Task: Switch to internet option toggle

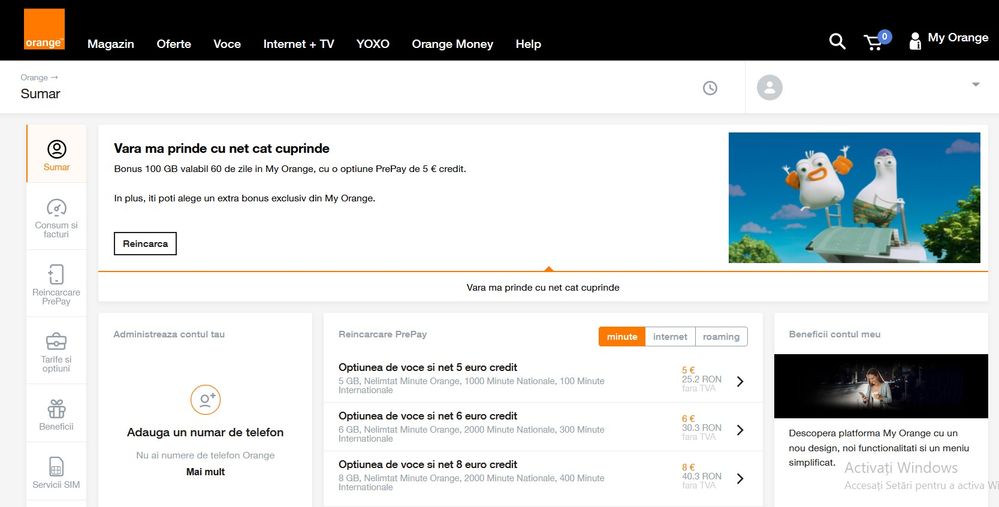Action: pos(670,337)
